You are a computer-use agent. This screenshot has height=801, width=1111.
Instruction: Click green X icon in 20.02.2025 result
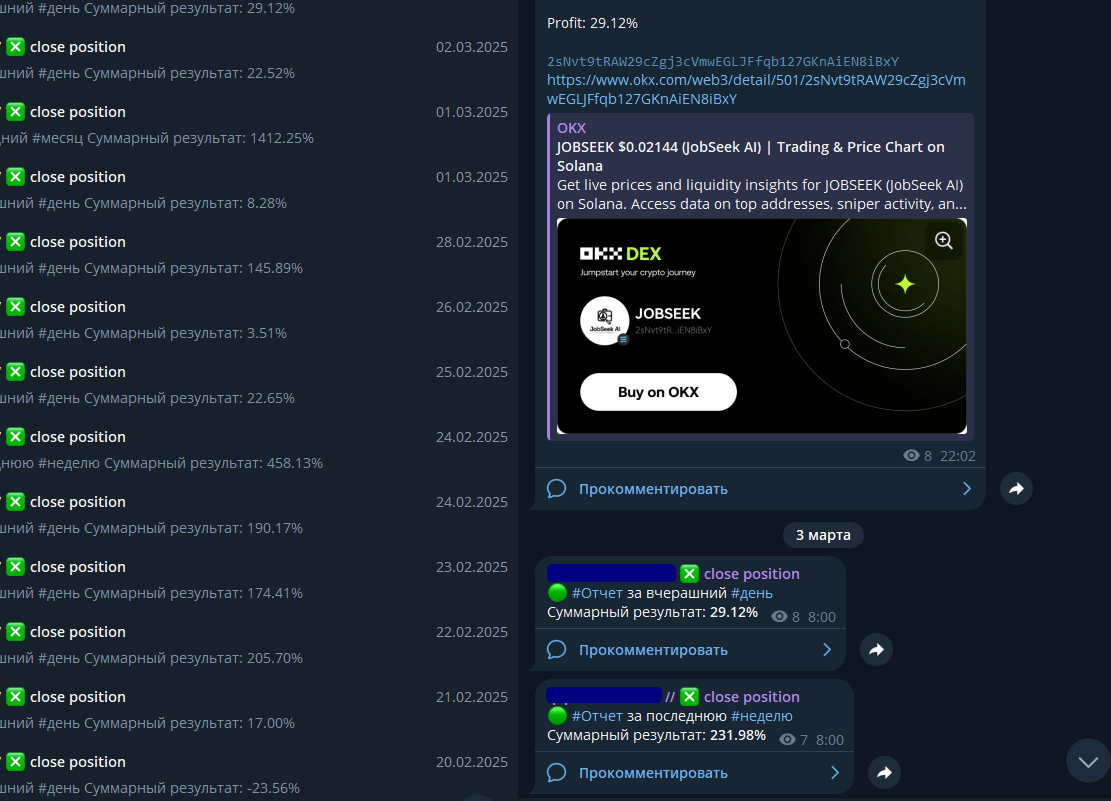(16, 762)
